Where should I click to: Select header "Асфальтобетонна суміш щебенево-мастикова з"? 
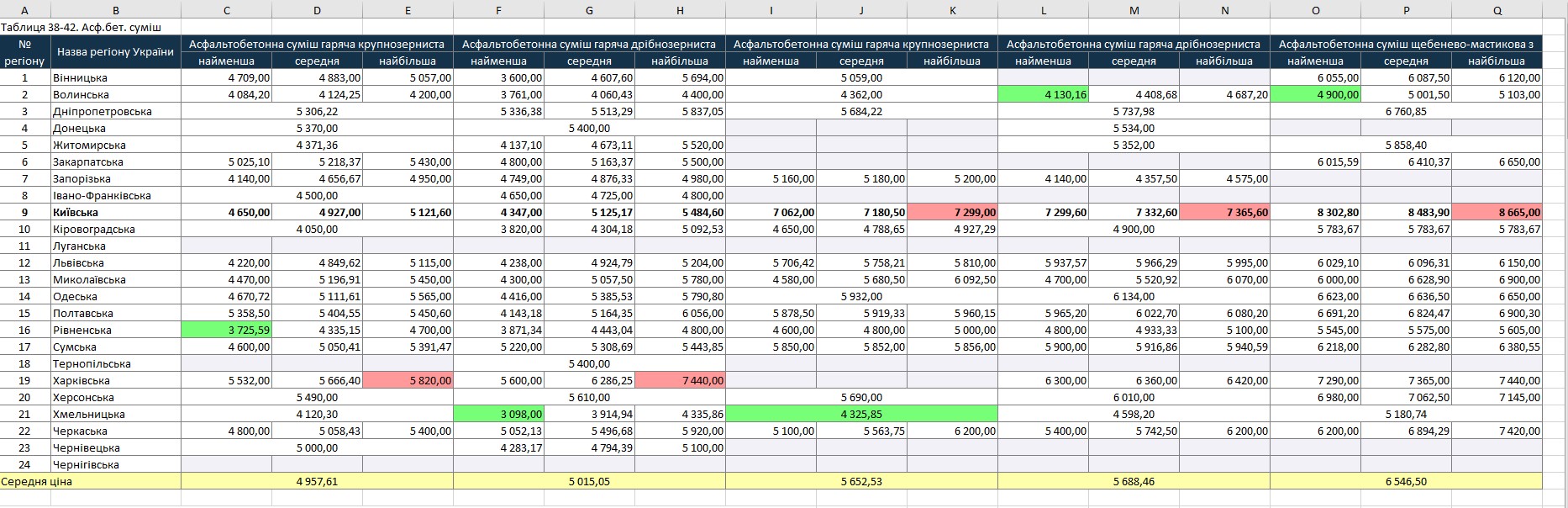point(1406,44)
